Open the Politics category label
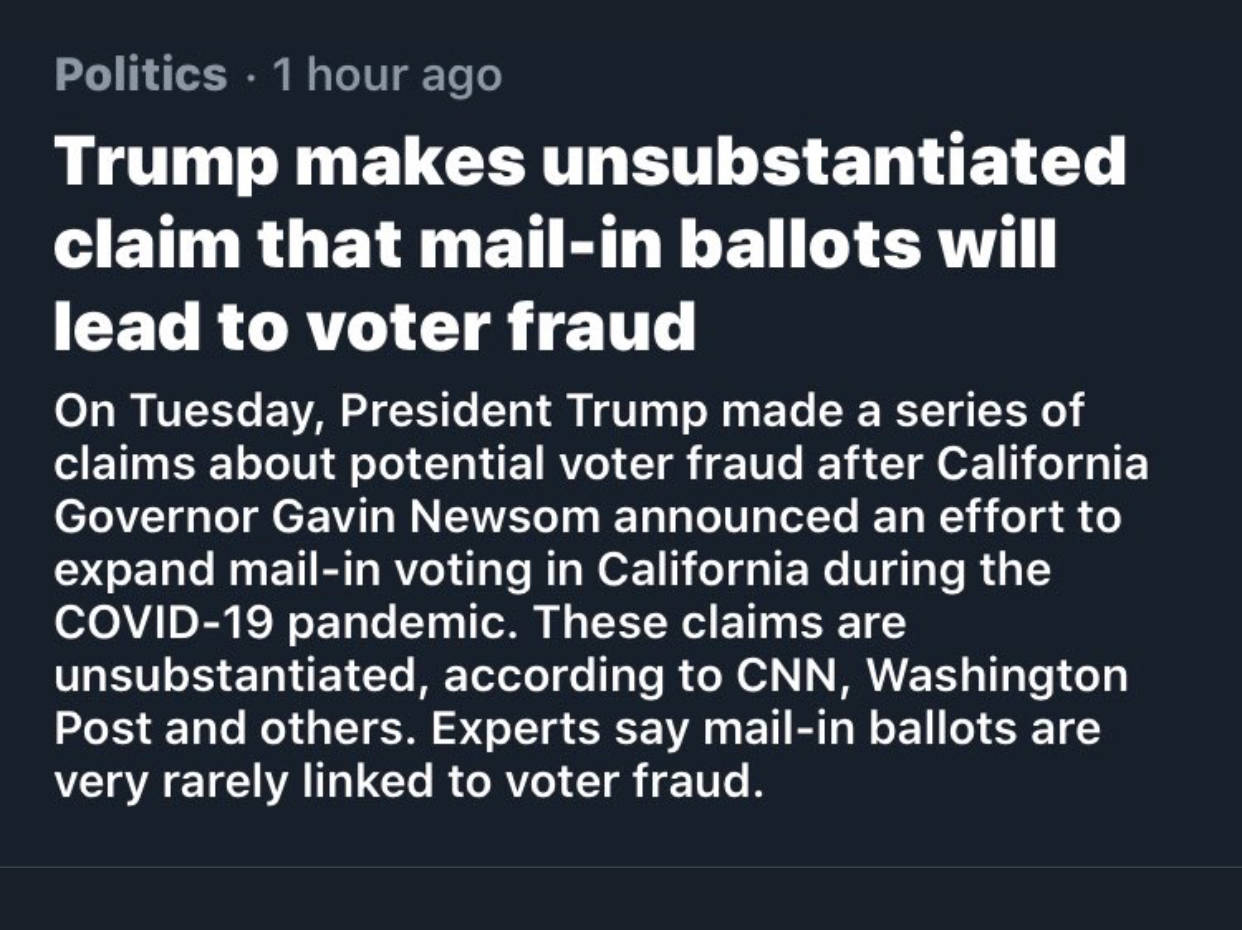The width and height of the screenshot is (1242, 930). (141, 75)
